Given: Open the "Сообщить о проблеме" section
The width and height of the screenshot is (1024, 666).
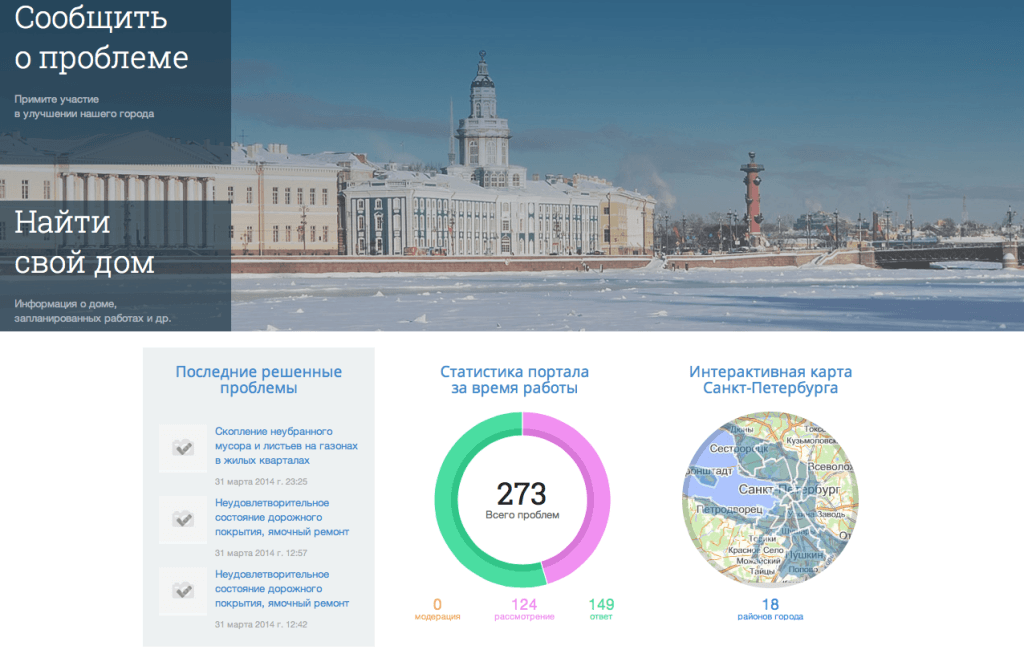Looking at the screenshot, I should pyautogui.click(x=101, y=38).
